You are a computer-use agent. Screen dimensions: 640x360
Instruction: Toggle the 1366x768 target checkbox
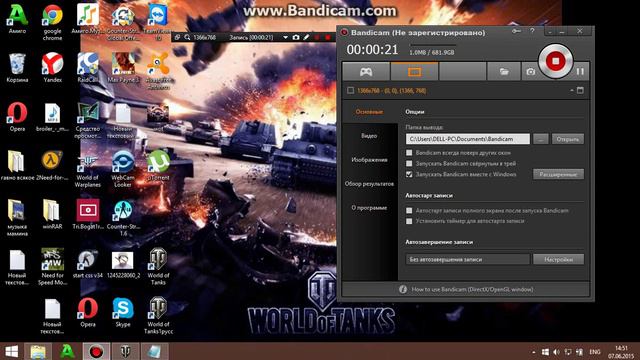tap(350, 90)
